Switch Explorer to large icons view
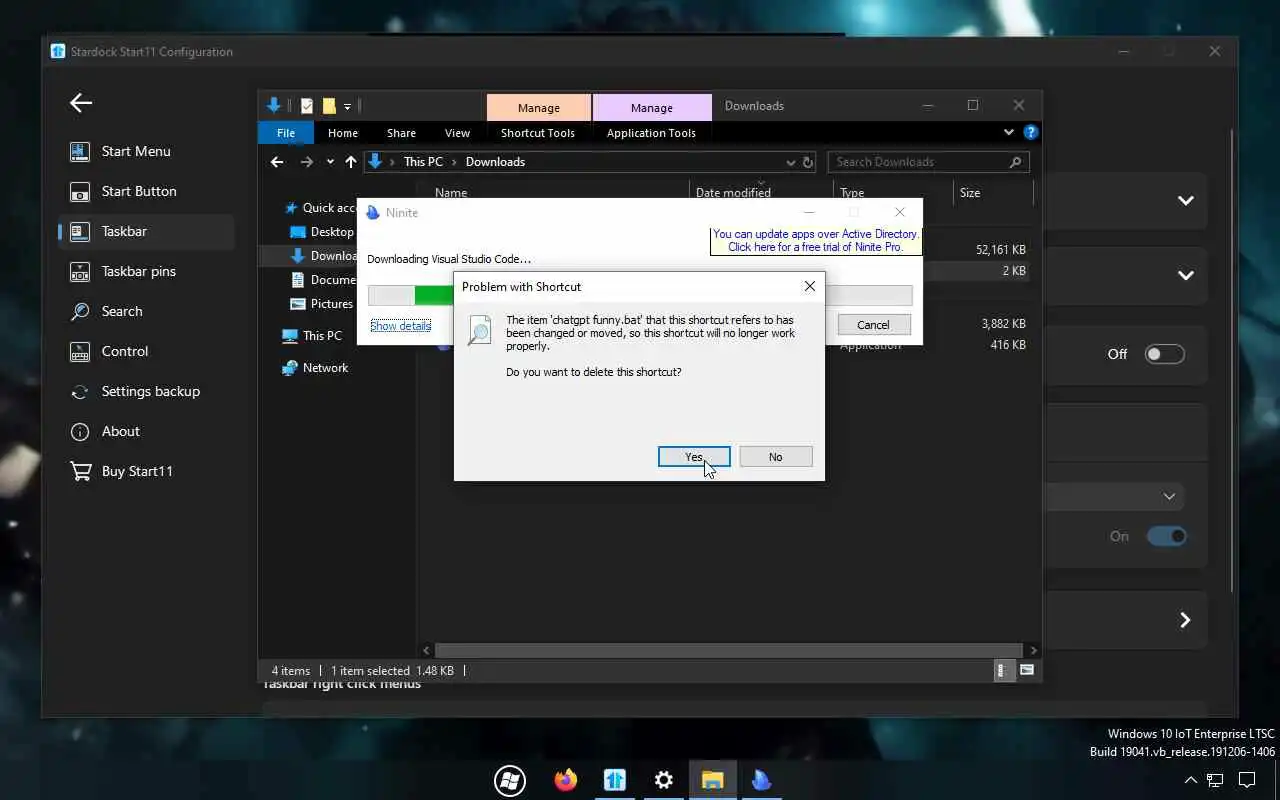This screenshot has width=1280, height=800. tap(1026, 670)
